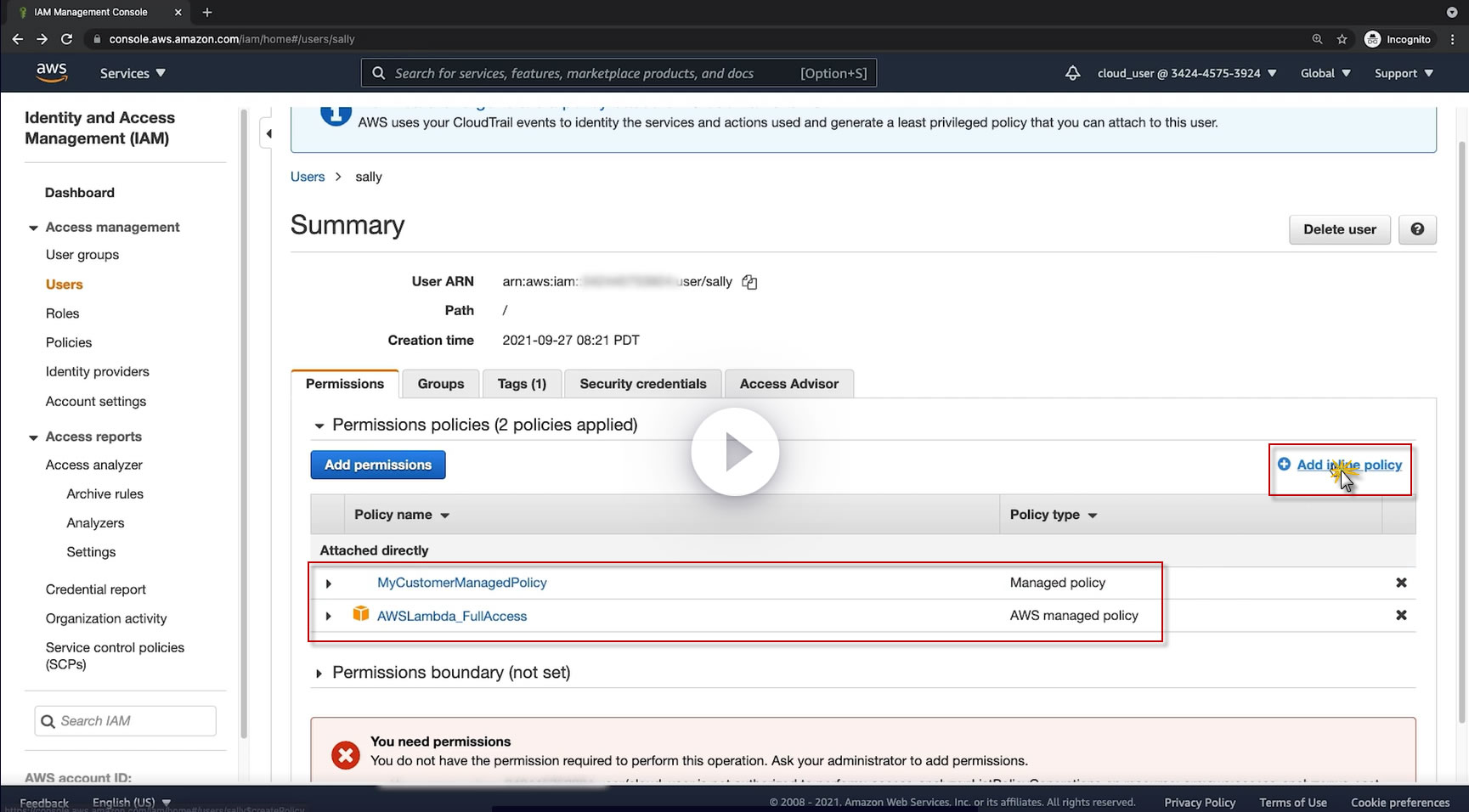This screenshot has width=1469, height=812.
Task: Expand AWSLambda_FullAccess row details
Action: [329, 616]
